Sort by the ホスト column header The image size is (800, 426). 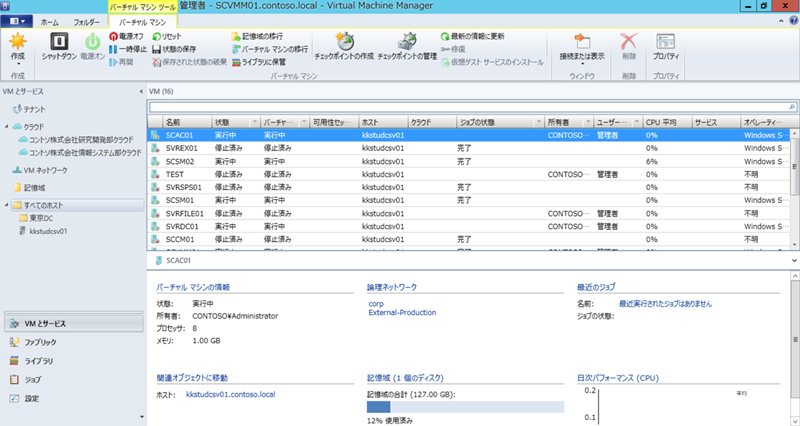(383, 122)
